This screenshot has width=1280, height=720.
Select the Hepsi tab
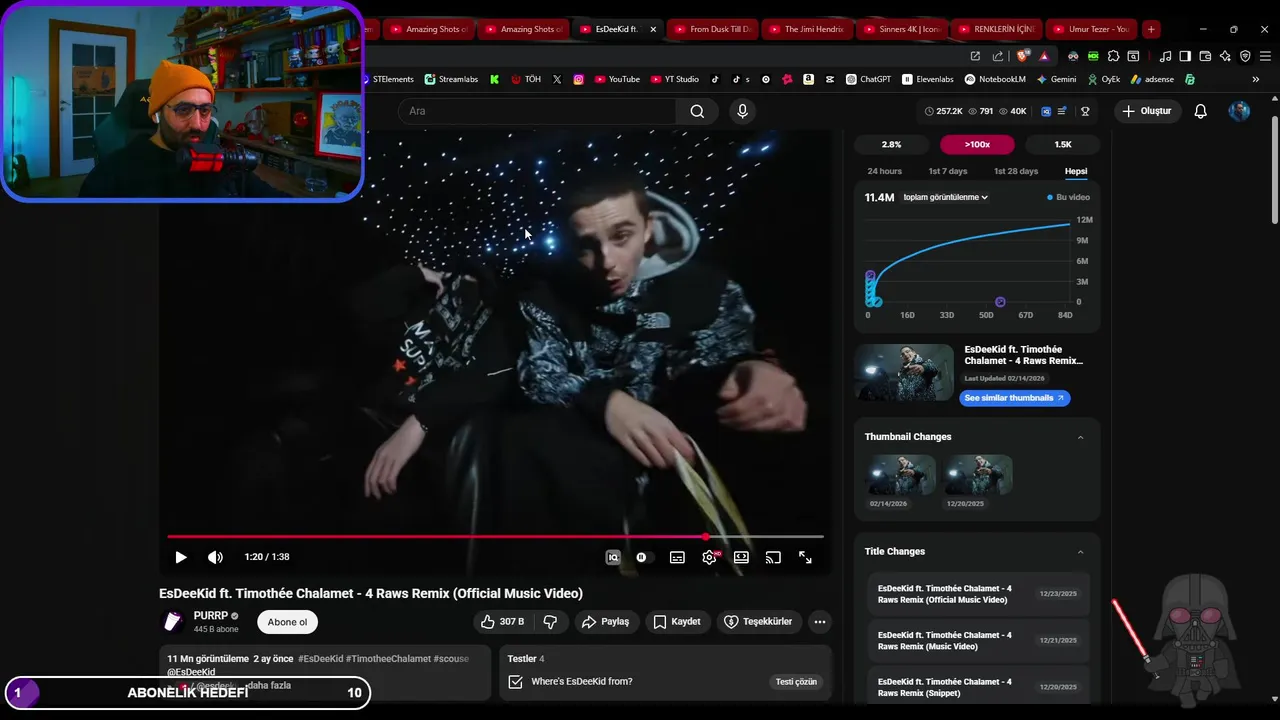point(1076,171)
